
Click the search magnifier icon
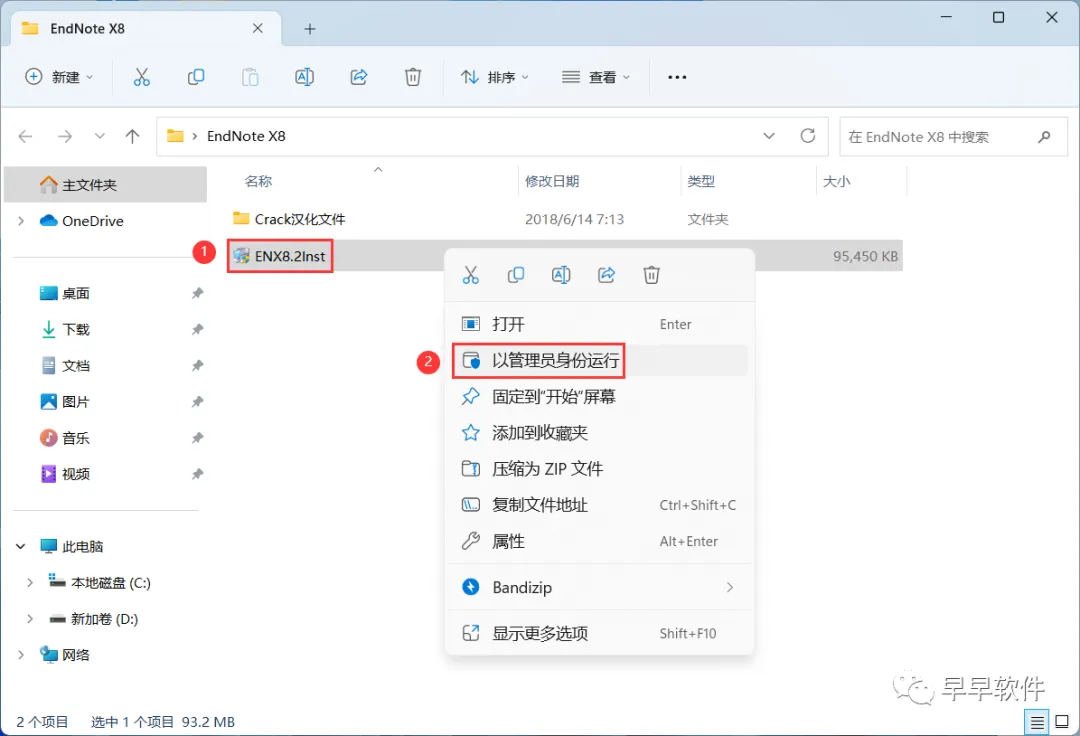(x=1044, y=136)
